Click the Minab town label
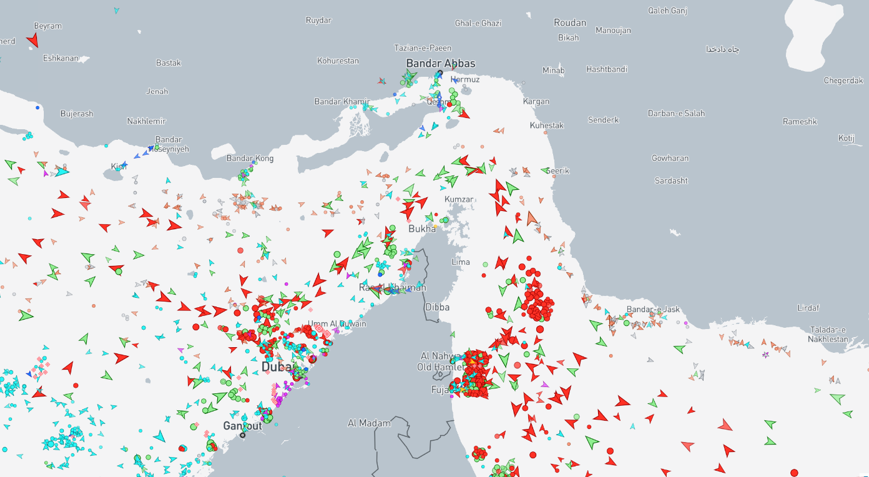 click(553, 70)
